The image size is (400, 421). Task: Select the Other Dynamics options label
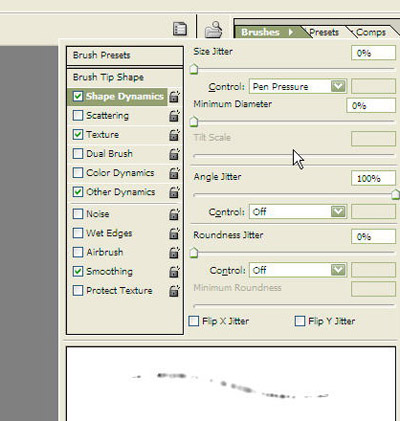coord(121,192)
